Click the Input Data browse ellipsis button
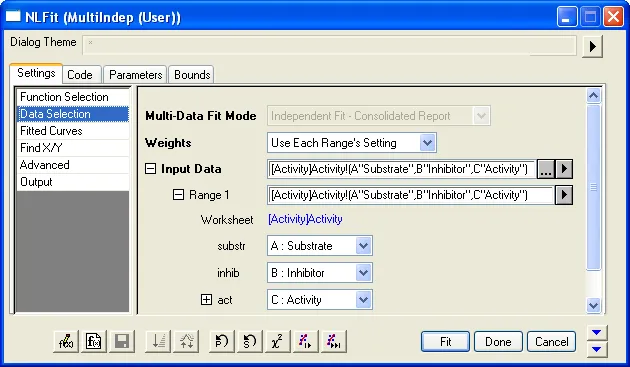This screenshot has width=630, height=367. pyautogui.click(x=546, y=169)
